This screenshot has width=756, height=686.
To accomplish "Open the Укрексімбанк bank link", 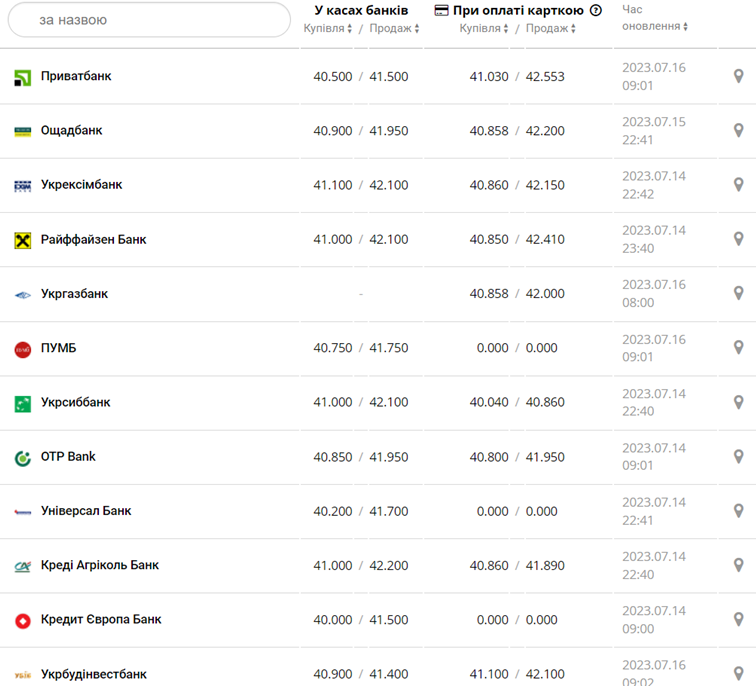I will point(81,185).
